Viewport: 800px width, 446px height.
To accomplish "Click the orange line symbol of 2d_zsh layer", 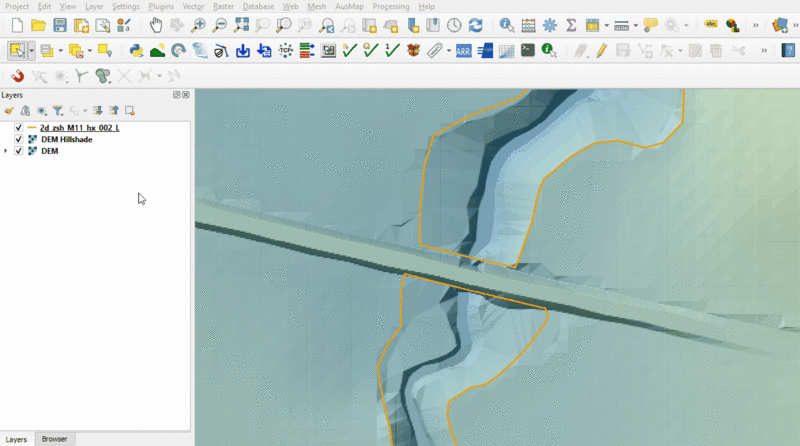I will click(x=32, y=128).
